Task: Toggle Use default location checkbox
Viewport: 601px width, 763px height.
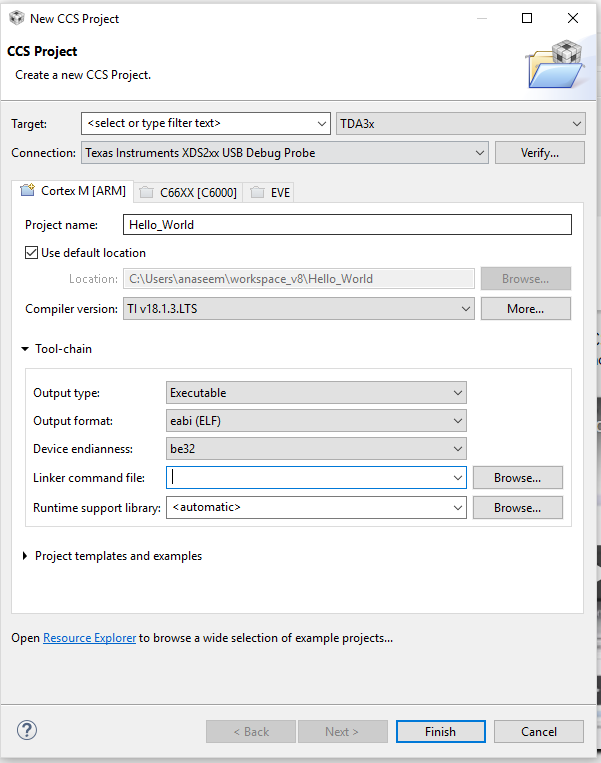Action: pyautogui.click(x=32, y=253)
